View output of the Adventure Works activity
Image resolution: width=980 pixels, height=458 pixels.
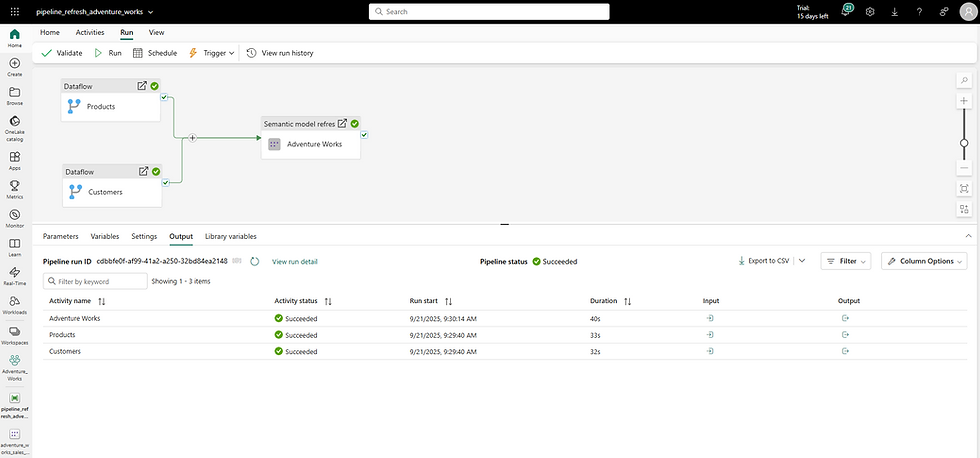(845, 318)
